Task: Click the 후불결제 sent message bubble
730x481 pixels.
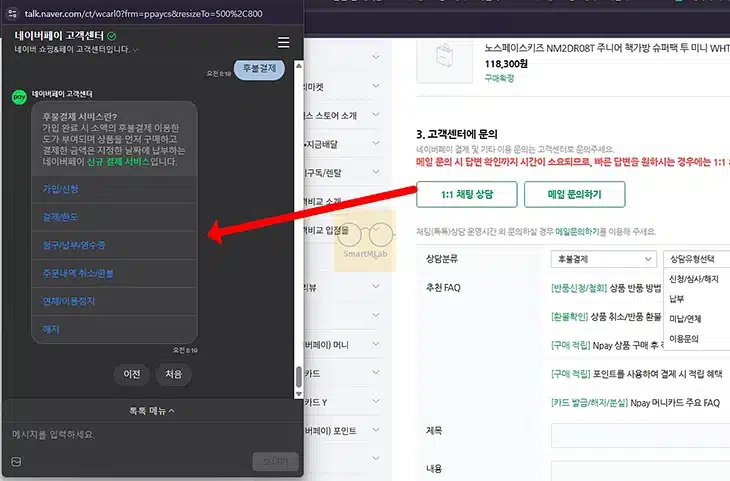Action: (x=259, y=68)
